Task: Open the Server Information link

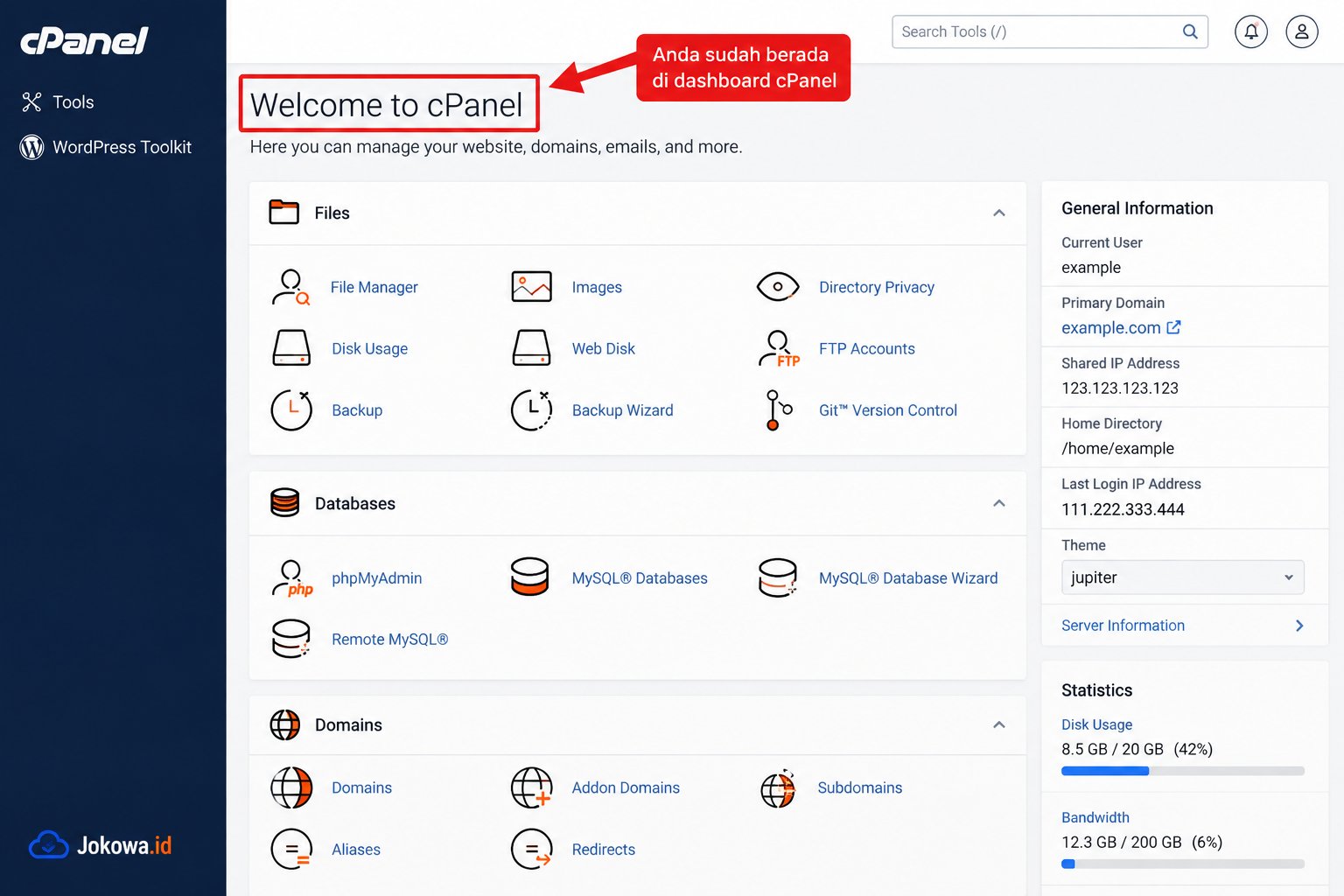Action: [x=1123, y=626]
